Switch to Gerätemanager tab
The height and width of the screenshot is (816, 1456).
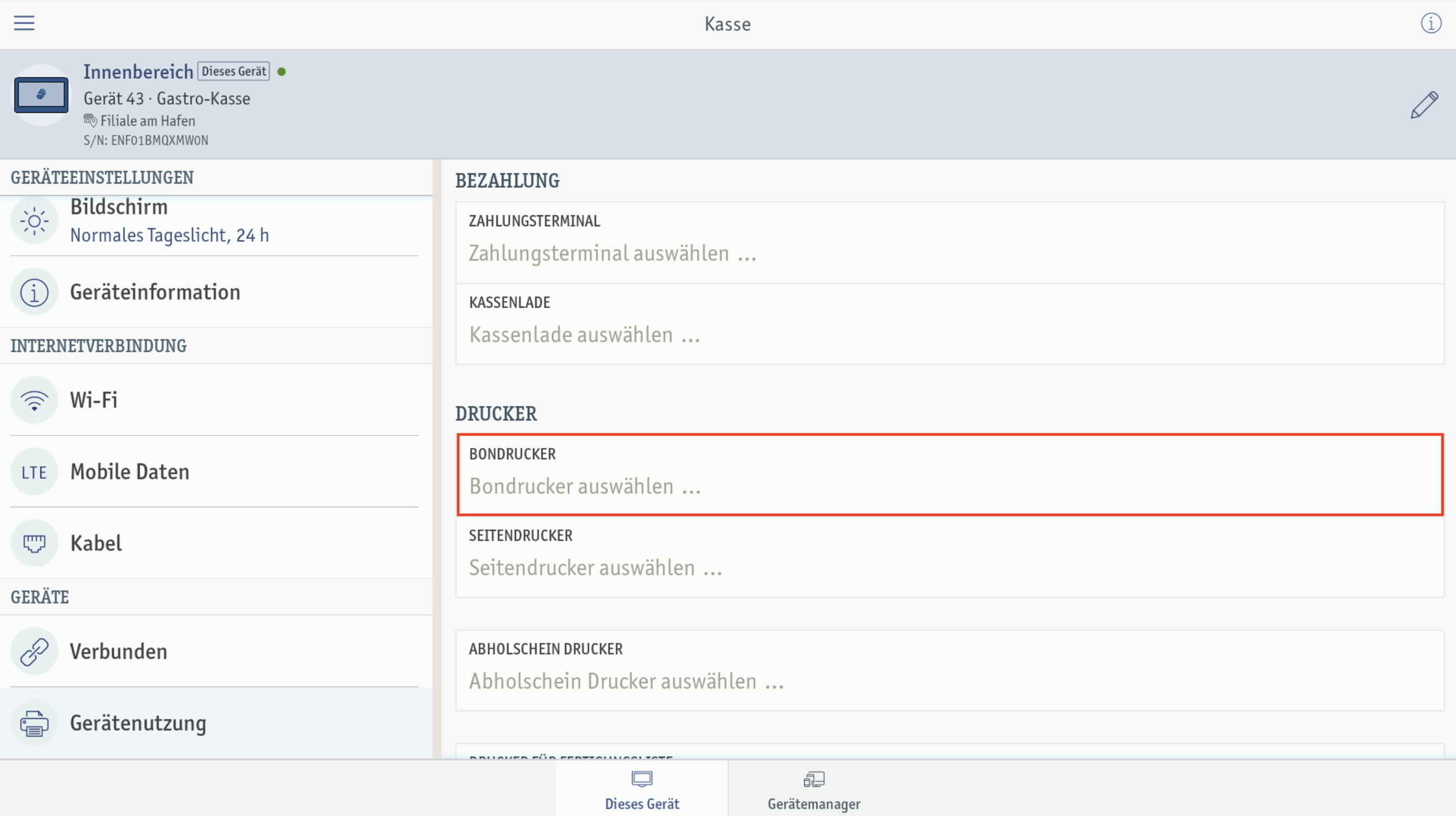(x=814, y=788)
